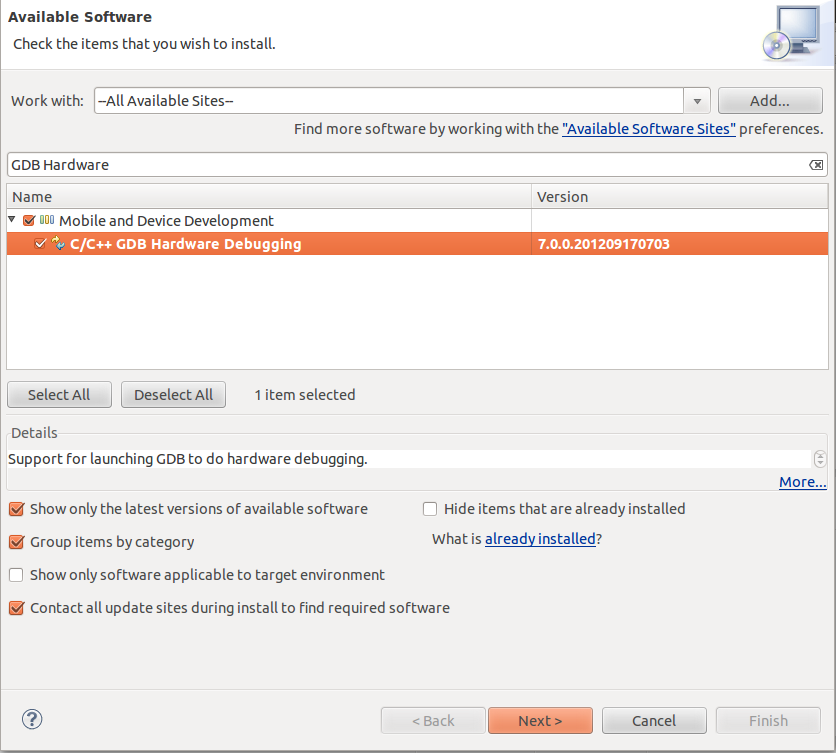Cancel the install dialog
This screenshot has width=836, height=753.
point(654,720)
